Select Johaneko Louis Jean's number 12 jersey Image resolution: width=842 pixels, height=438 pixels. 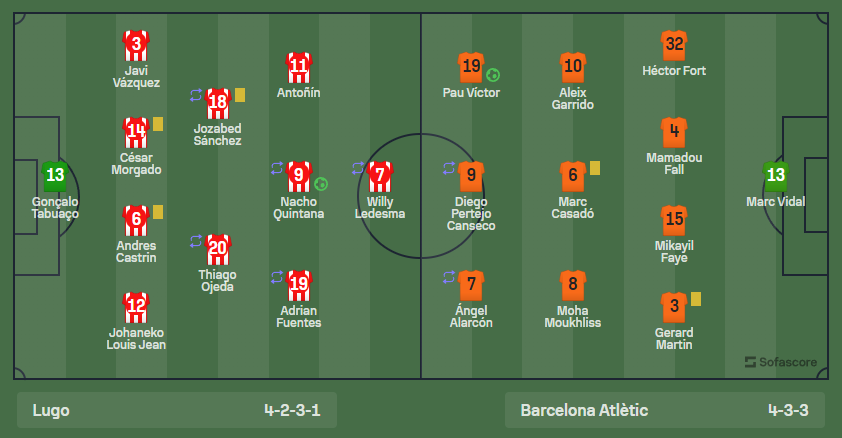click(136, 307)
